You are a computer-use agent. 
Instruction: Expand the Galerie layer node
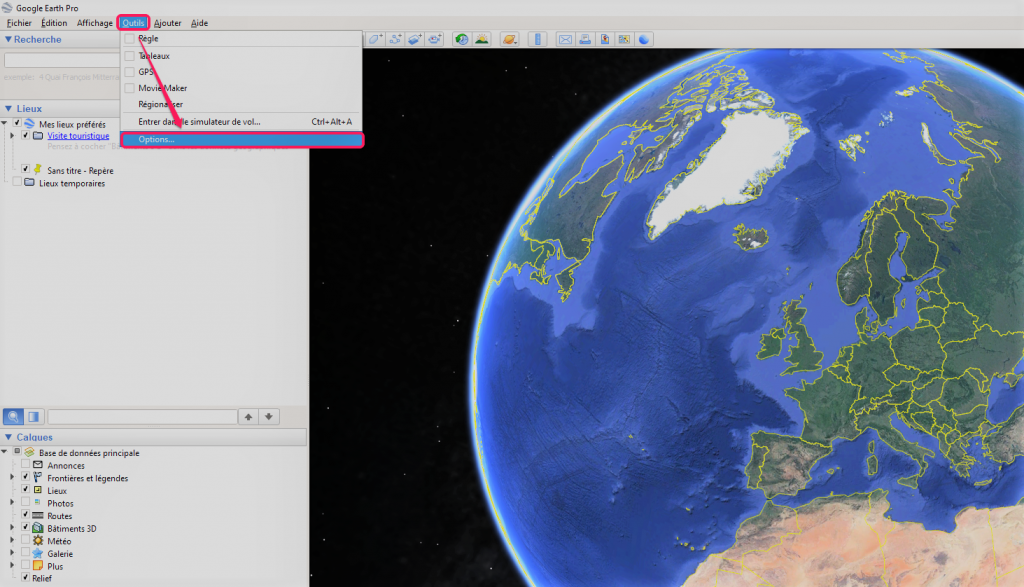[x=12, y=554]
